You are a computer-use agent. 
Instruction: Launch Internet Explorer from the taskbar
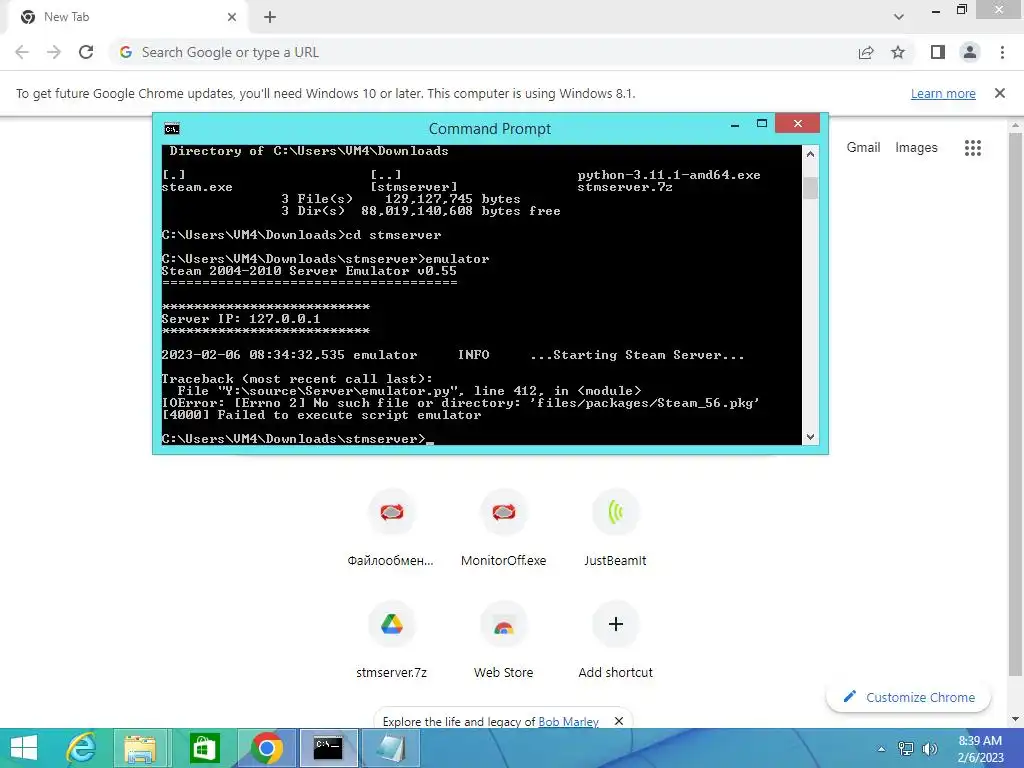[x=82, y=748]
